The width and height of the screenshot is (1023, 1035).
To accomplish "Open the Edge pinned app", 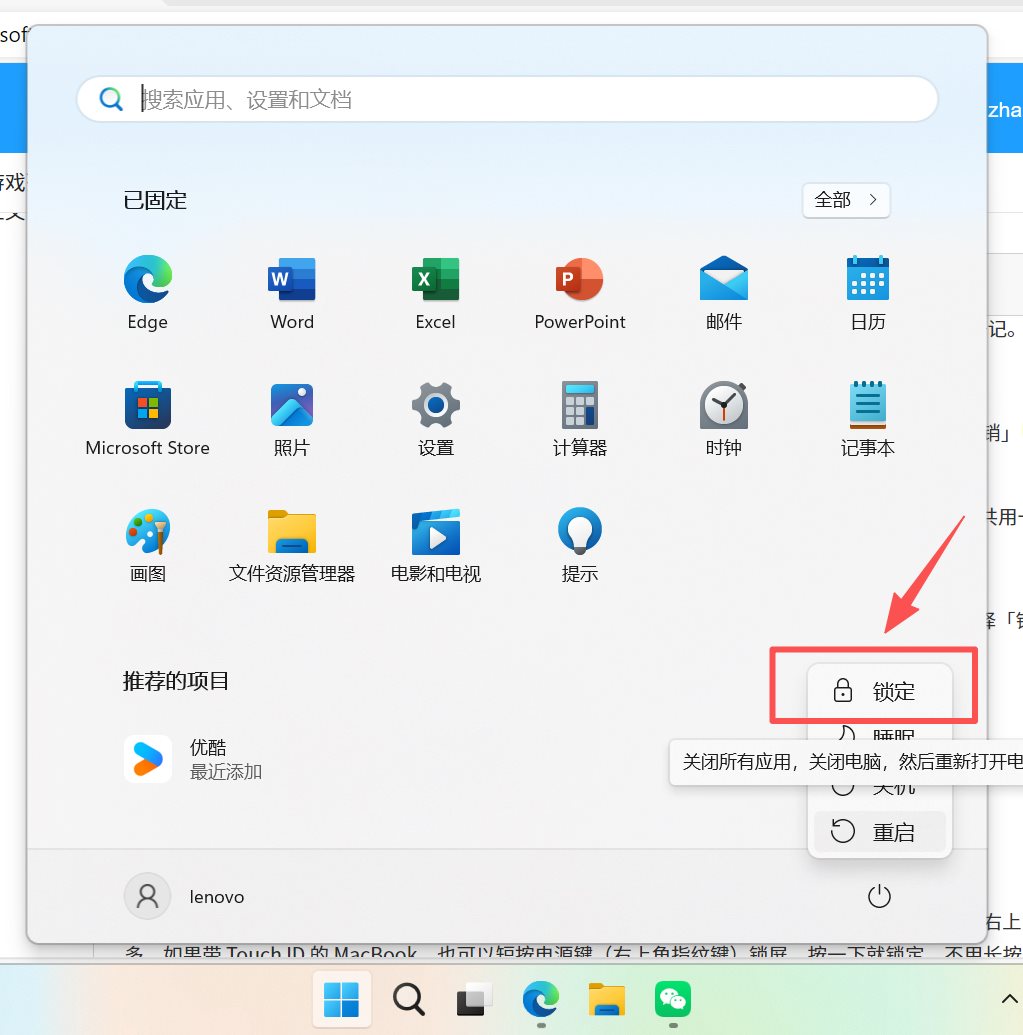I will tap(148, 292).
